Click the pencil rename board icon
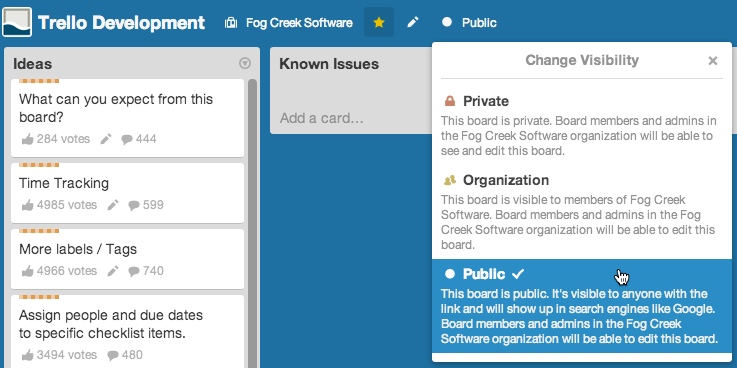 pyautogui.click(x=413, y=22)
